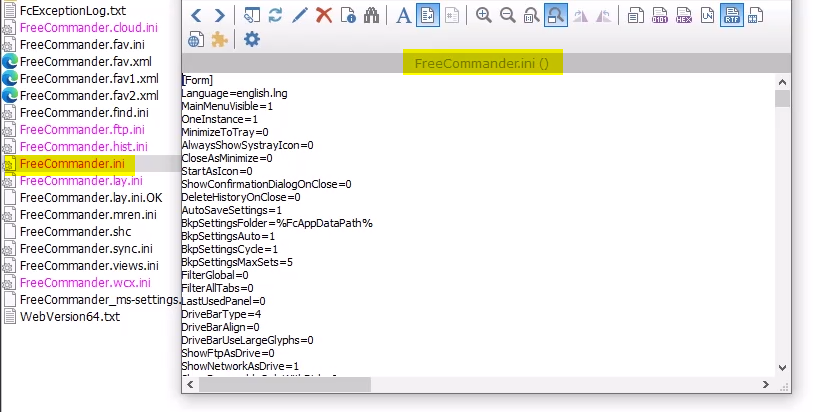Click the rotate right icon
820x412 pixels.
click(580, 15)
